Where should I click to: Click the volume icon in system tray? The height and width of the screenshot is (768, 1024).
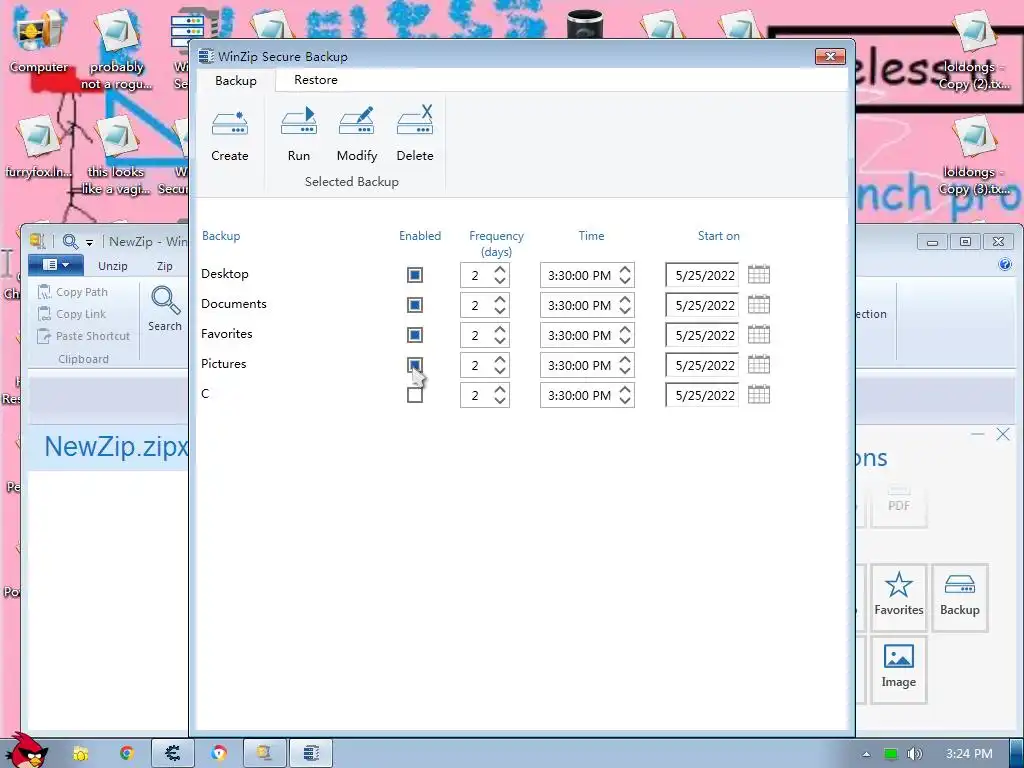coord(914,754)
